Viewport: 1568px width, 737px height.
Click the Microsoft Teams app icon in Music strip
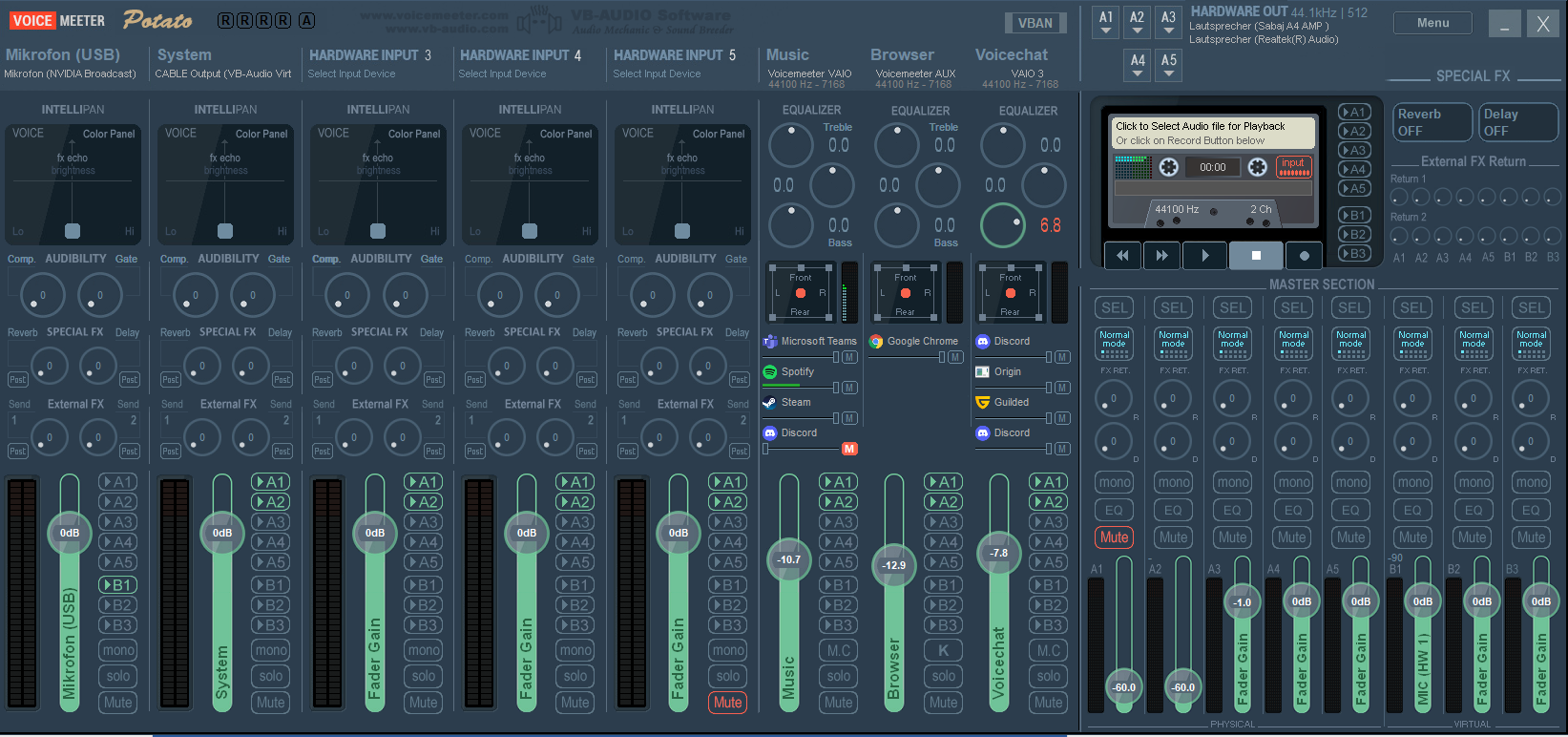click(x=770, y=341)
